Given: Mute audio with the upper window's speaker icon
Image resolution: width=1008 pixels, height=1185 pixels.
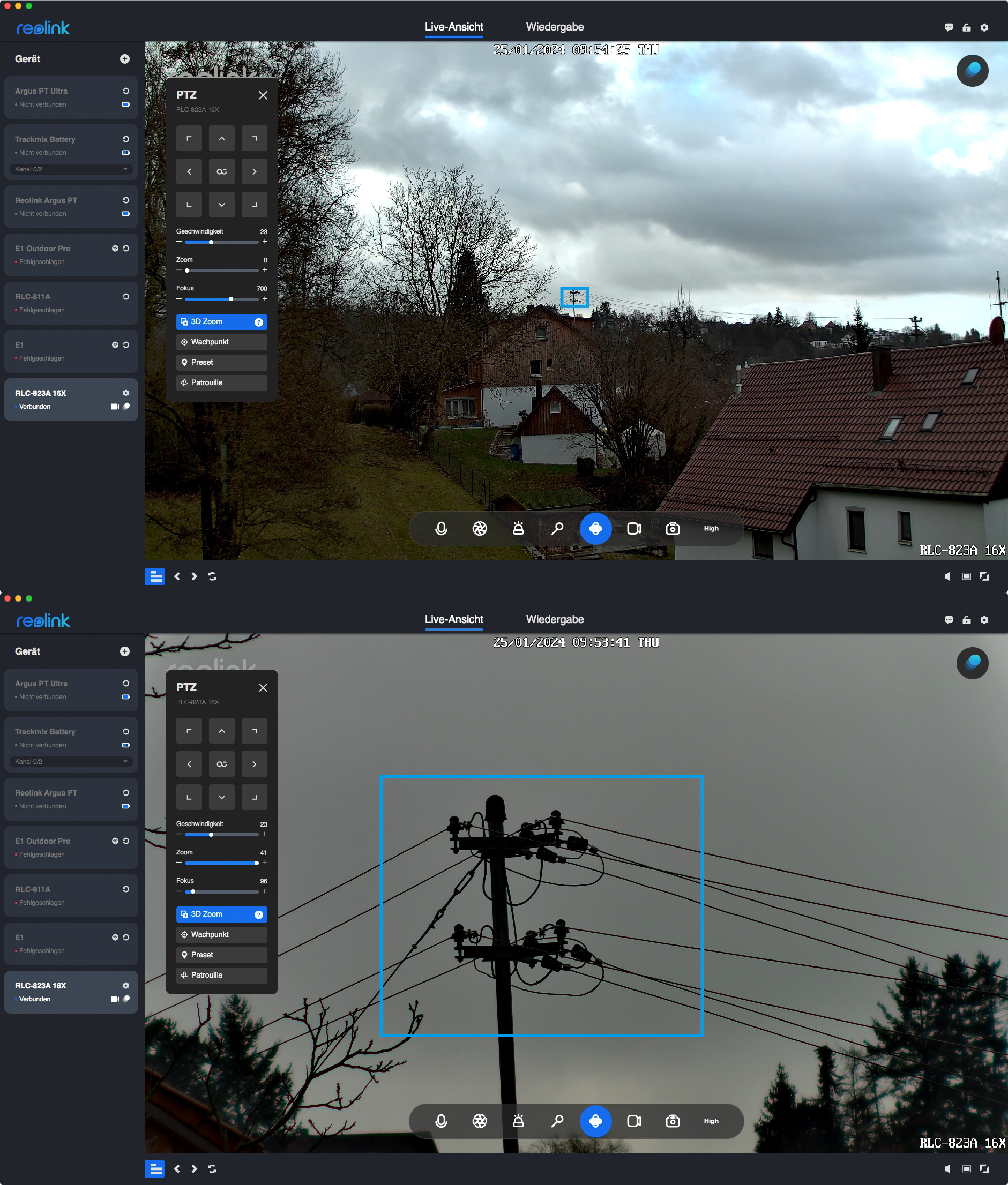Looking at the screenshot, I should 947,576.
